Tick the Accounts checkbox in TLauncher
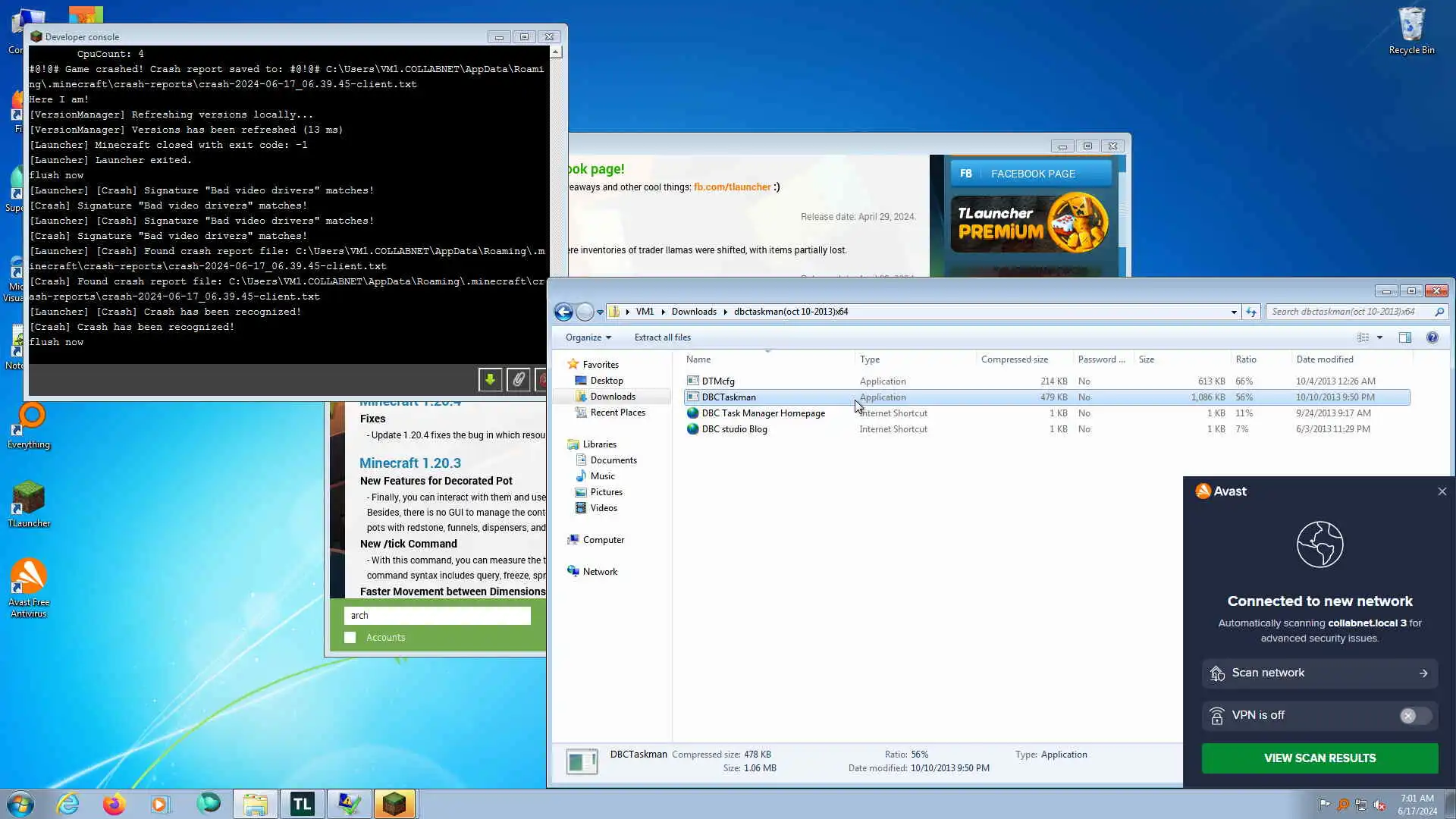 (350, 638)
